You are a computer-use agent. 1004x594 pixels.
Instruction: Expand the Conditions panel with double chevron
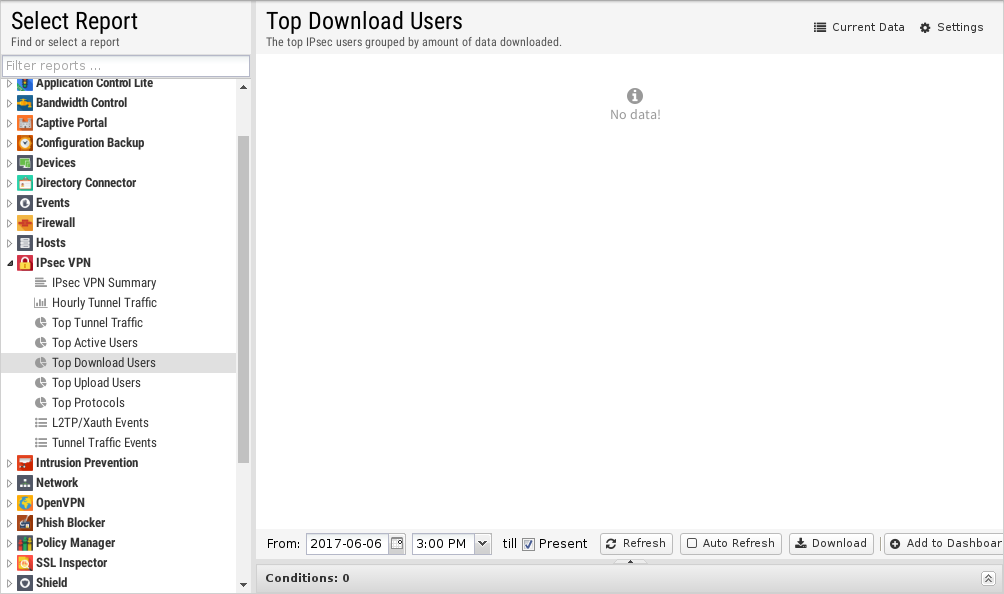pos(988,579)
